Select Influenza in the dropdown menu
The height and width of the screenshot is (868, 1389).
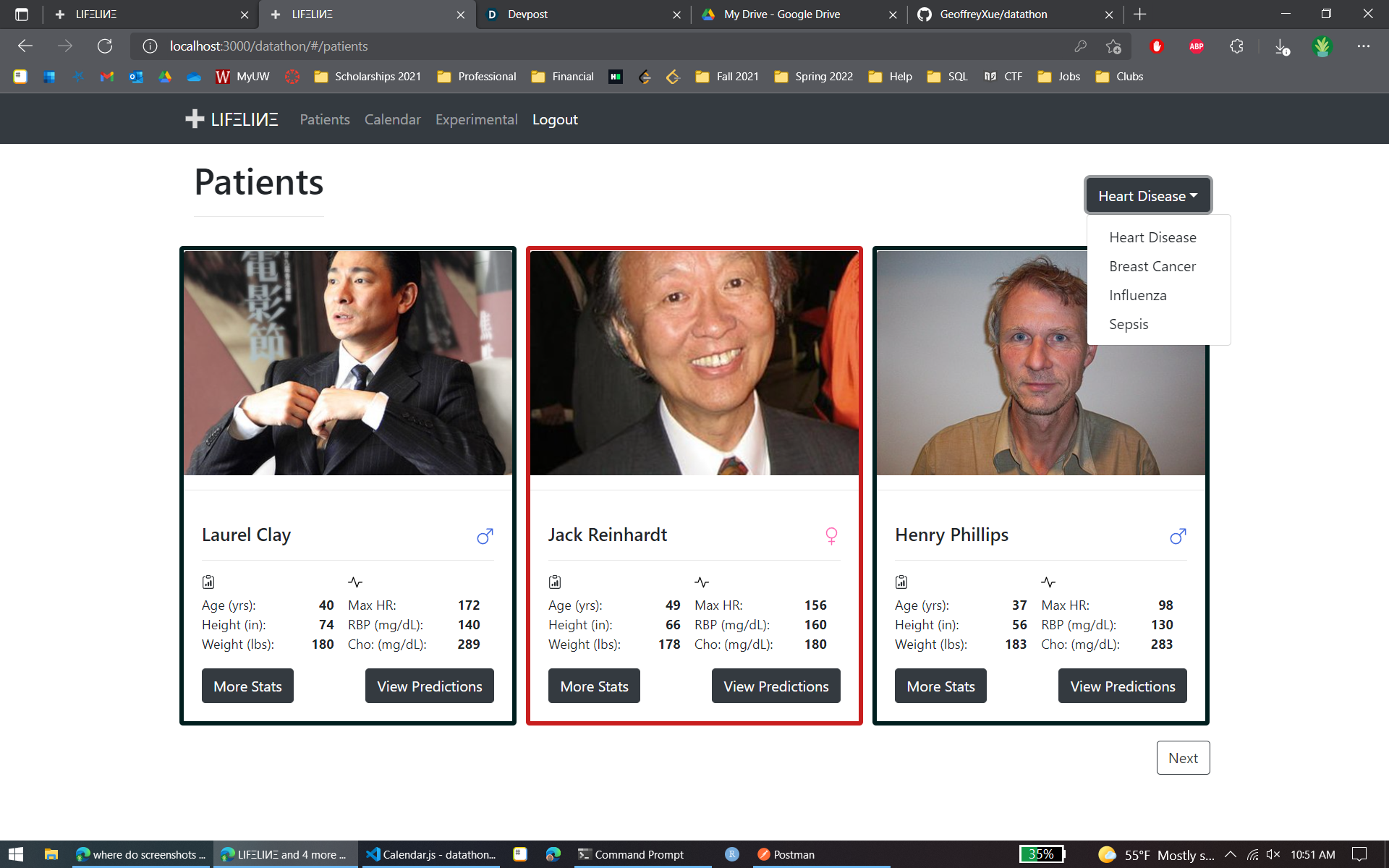(1137, 295)
